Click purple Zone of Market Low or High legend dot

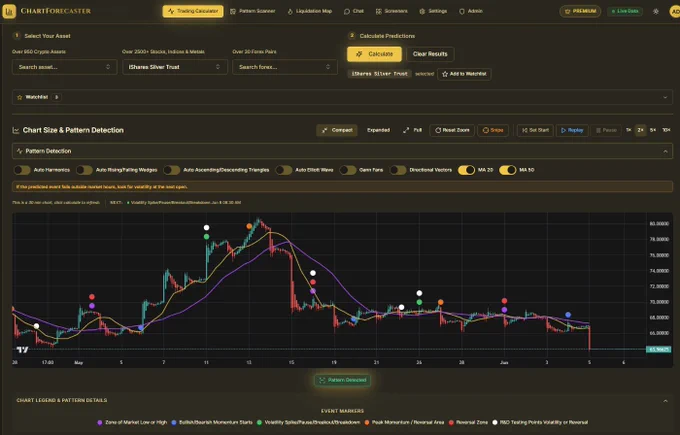point(100,422)
